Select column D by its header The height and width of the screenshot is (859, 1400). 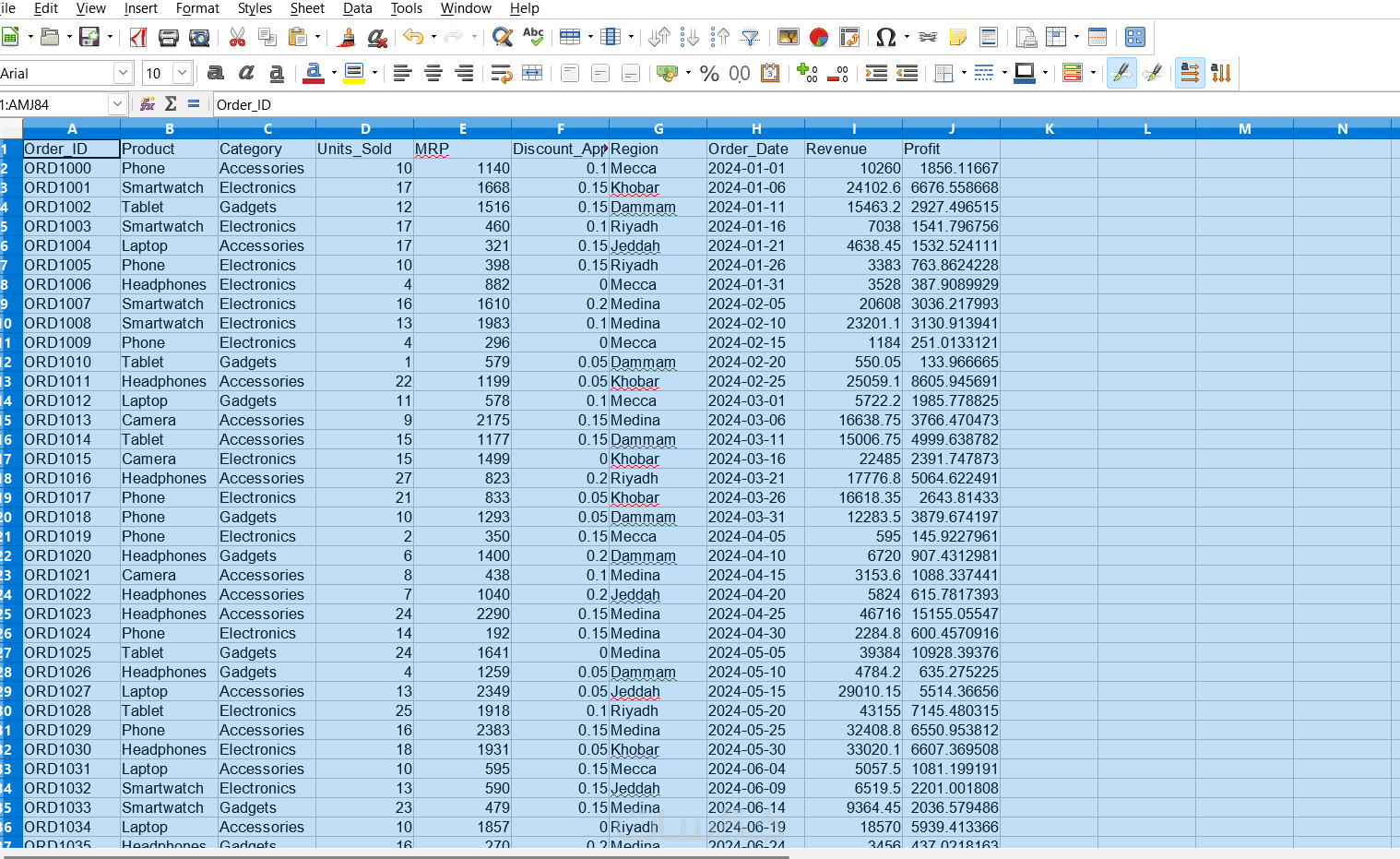(365, 129)
